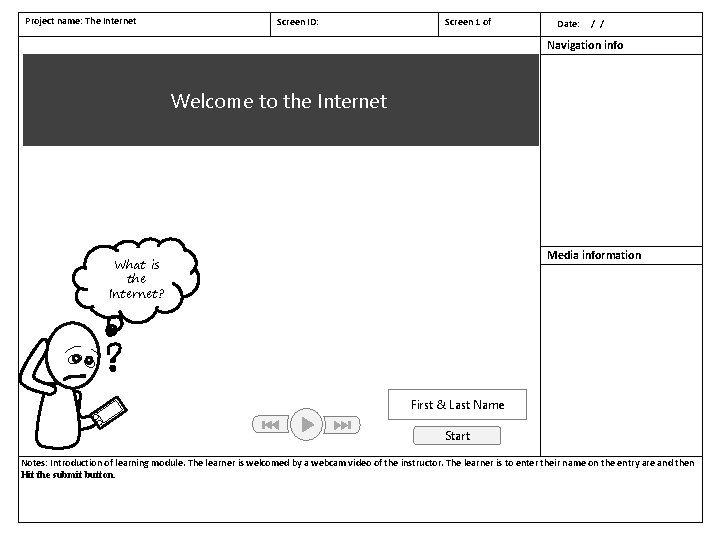Viewport: 720px width, 540px height.
Task: Click the 'Navigation info' heading
Action: [x=585, y=45]
